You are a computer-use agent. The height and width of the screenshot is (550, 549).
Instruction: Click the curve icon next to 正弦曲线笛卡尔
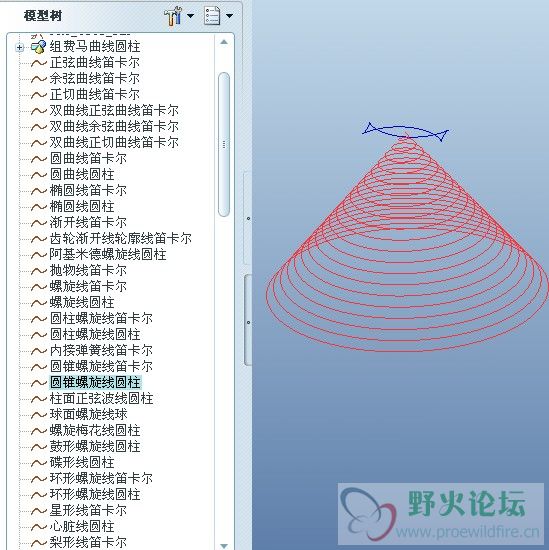[39, 63]
